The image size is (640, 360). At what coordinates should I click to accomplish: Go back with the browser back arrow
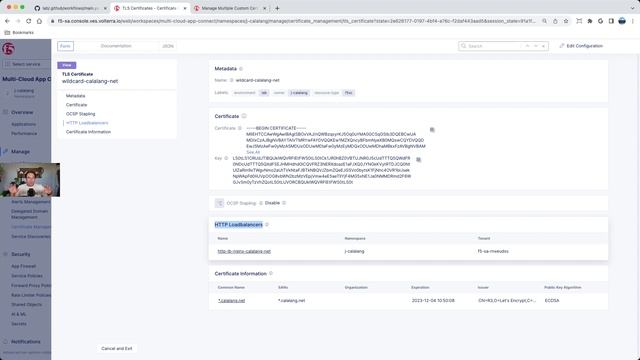tap(7, 21)
